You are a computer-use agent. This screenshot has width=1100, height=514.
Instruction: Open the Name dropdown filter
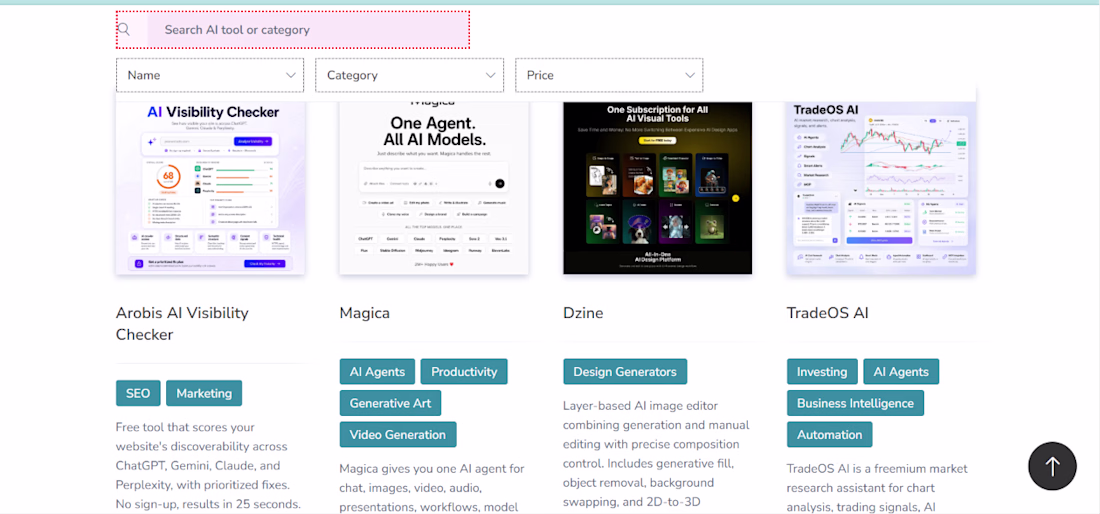coord(210,75)
